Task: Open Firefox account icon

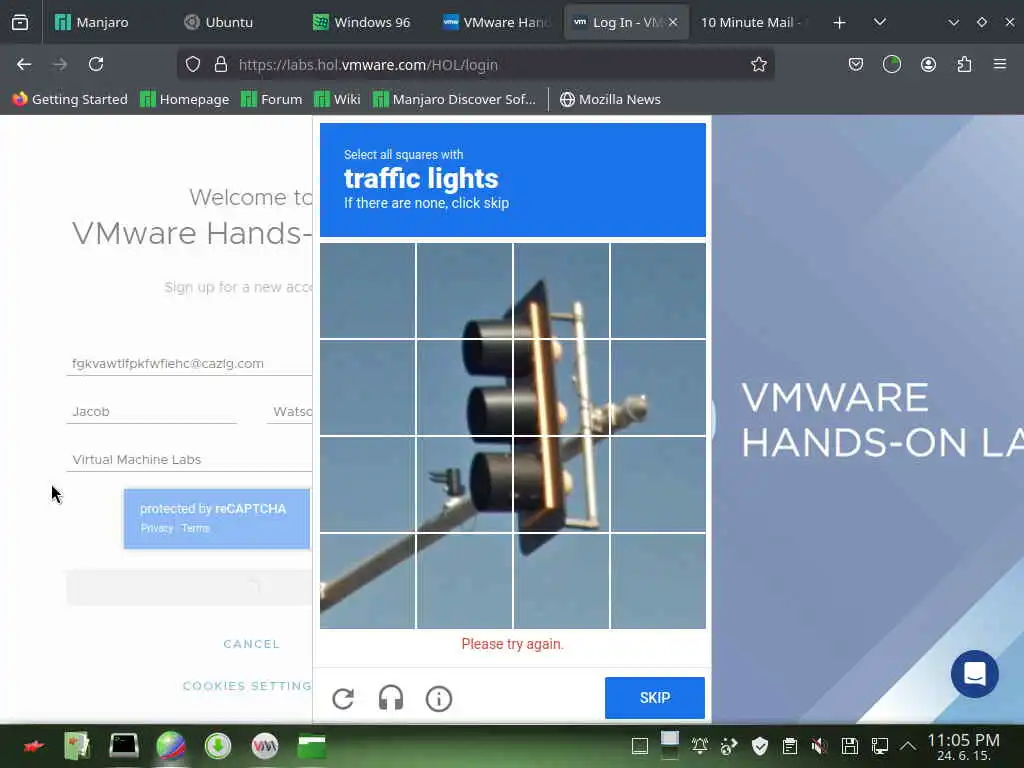Action: [x=928, y=64]
